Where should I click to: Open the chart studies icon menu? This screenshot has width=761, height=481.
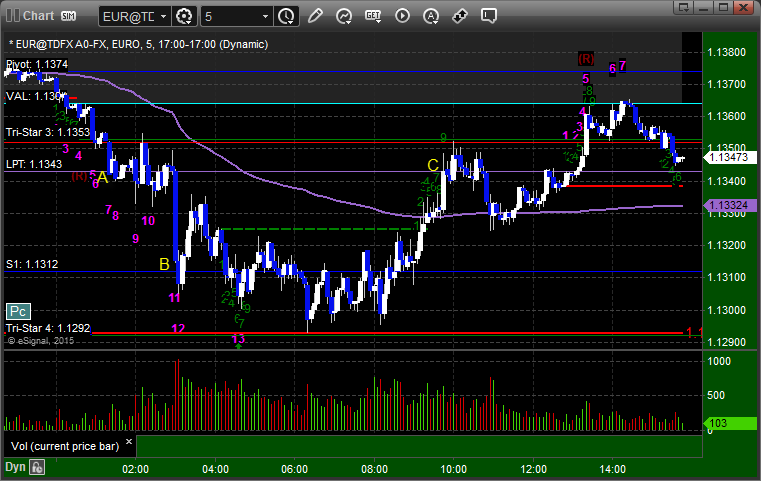click(344, 17)
